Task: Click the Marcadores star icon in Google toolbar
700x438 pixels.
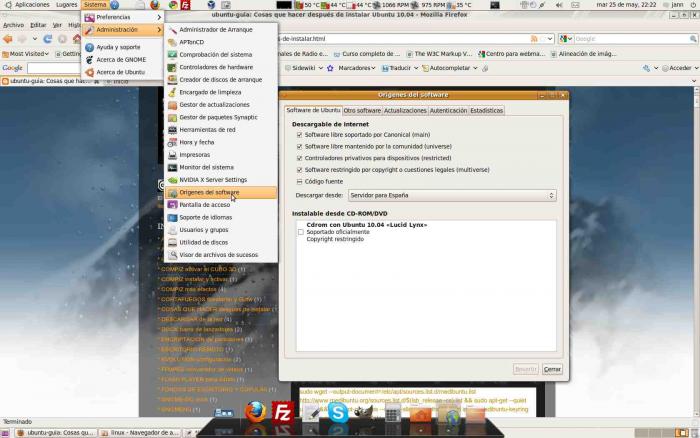Action: click(x=330, y=68)
